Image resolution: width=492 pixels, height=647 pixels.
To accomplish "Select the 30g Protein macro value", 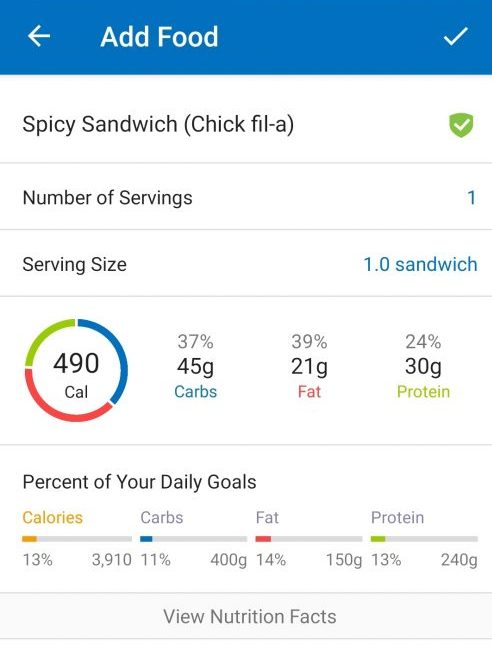I will 423,366.
